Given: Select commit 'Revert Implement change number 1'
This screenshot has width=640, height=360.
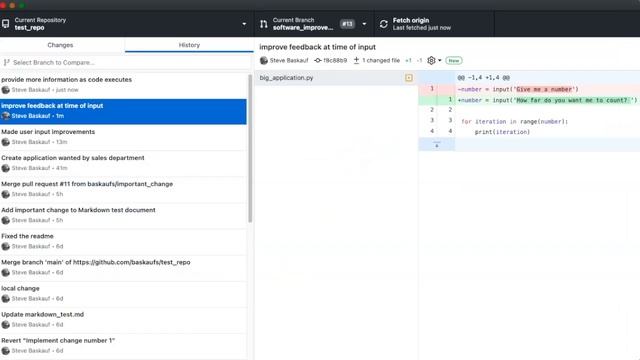Looking at the screenshot, I should pos(123,346).
